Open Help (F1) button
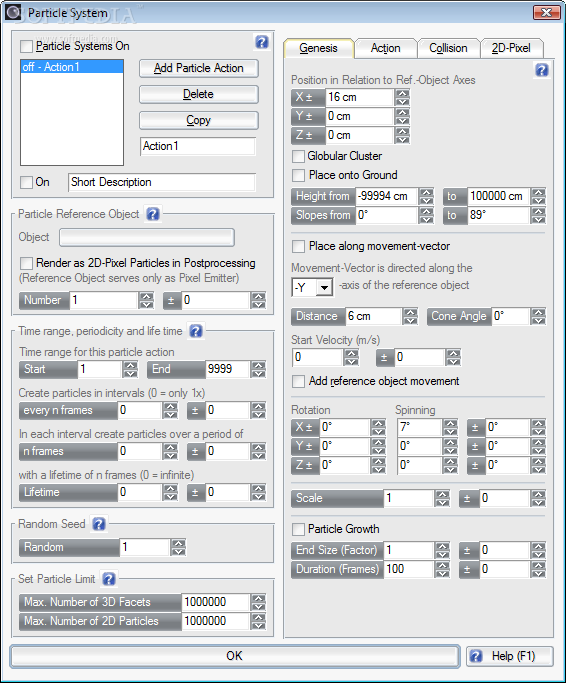566x683 pixels. point(510,656)
